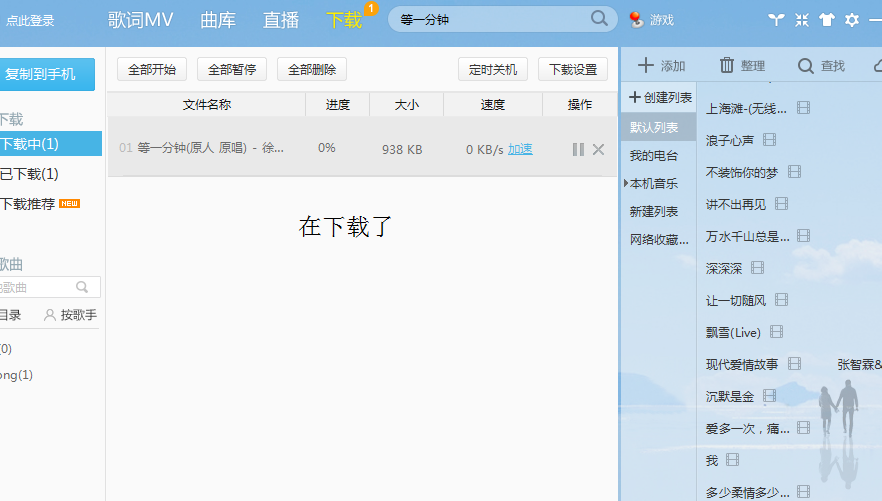Select 我的电台 in list panel
Screen dimensions: 882x501
point(654,156)
